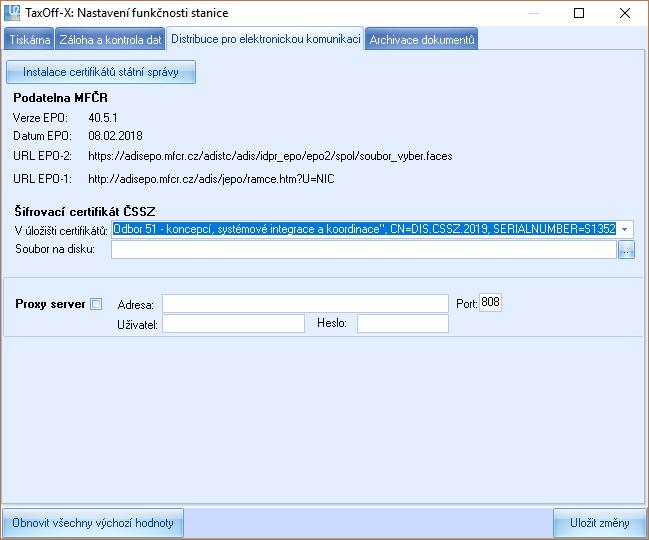Screen dimensions: 649x540
Task: Save settings with Uložit změny button
Action: click(599, 523)
